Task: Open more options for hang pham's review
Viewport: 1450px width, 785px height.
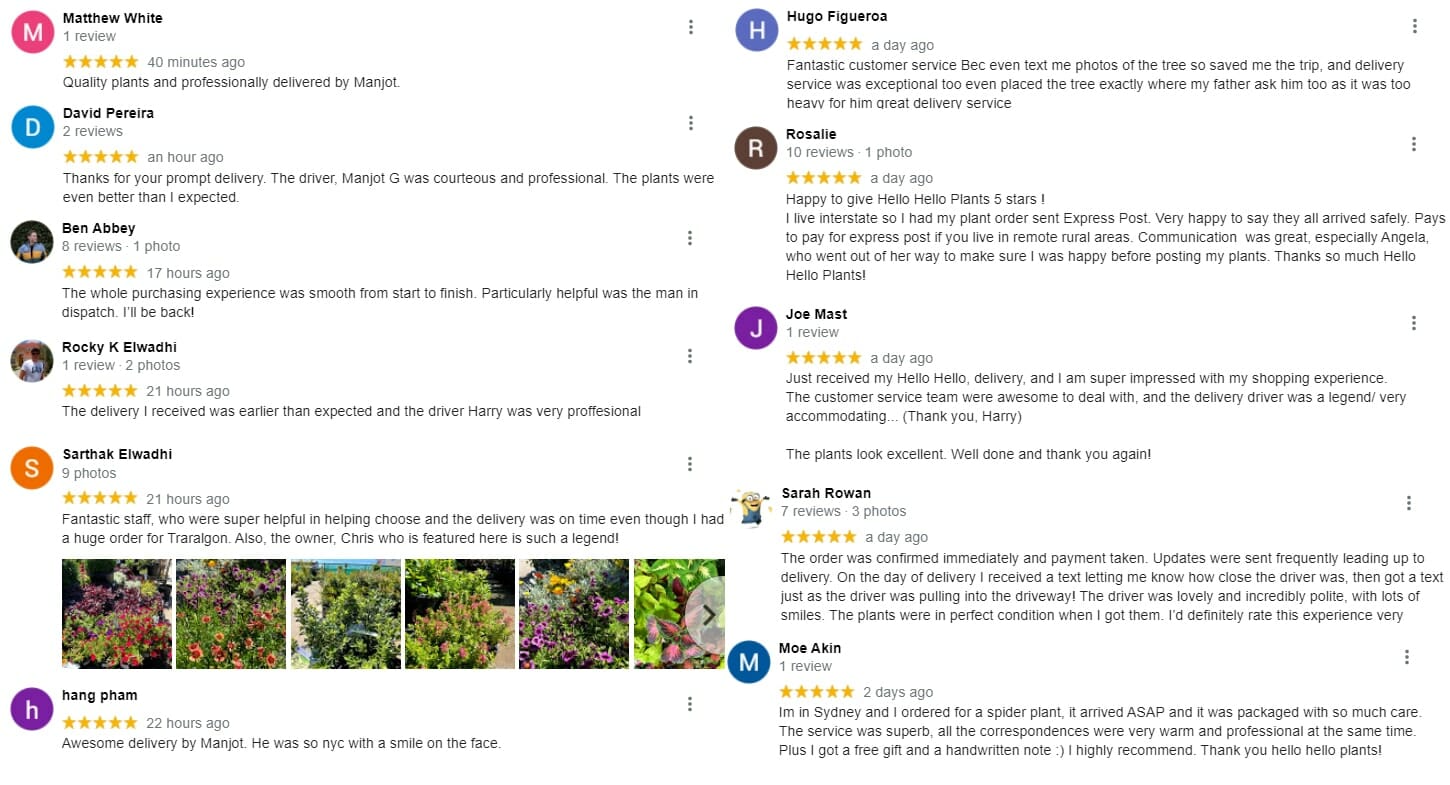Action: click(690, 705)
